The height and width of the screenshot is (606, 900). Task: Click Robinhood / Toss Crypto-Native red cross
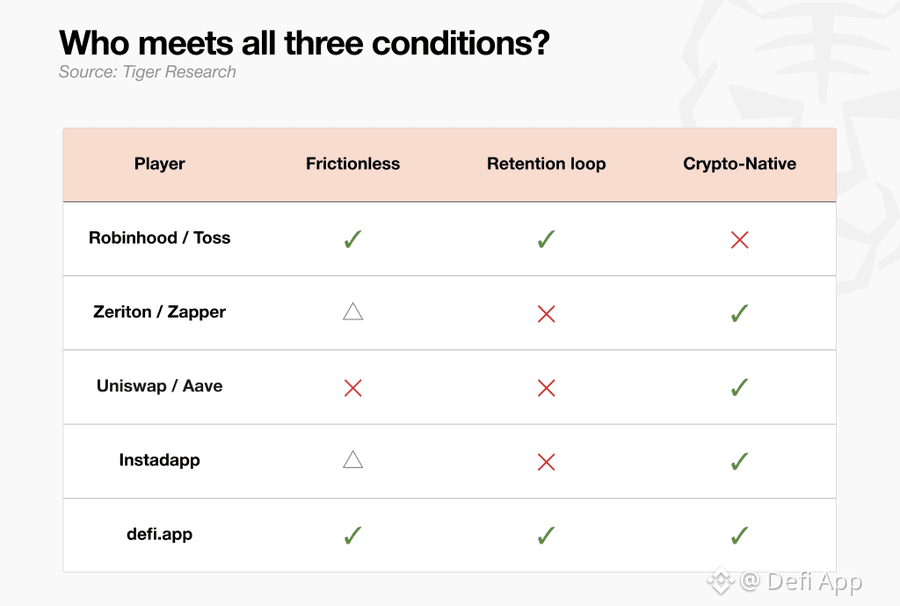pyautogui.click(x=739, y=239)
